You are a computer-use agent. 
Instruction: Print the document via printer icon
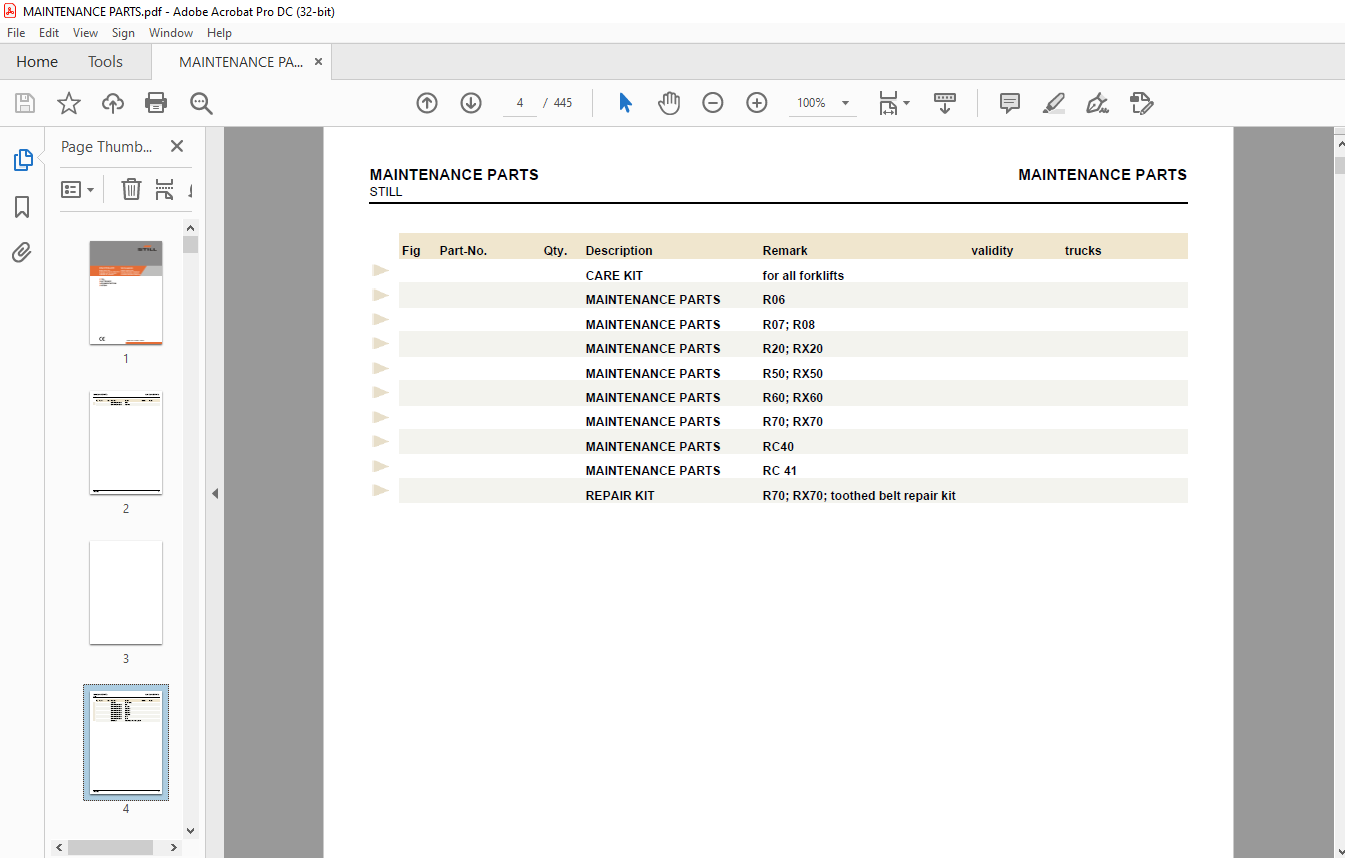(x=156, y=103)
